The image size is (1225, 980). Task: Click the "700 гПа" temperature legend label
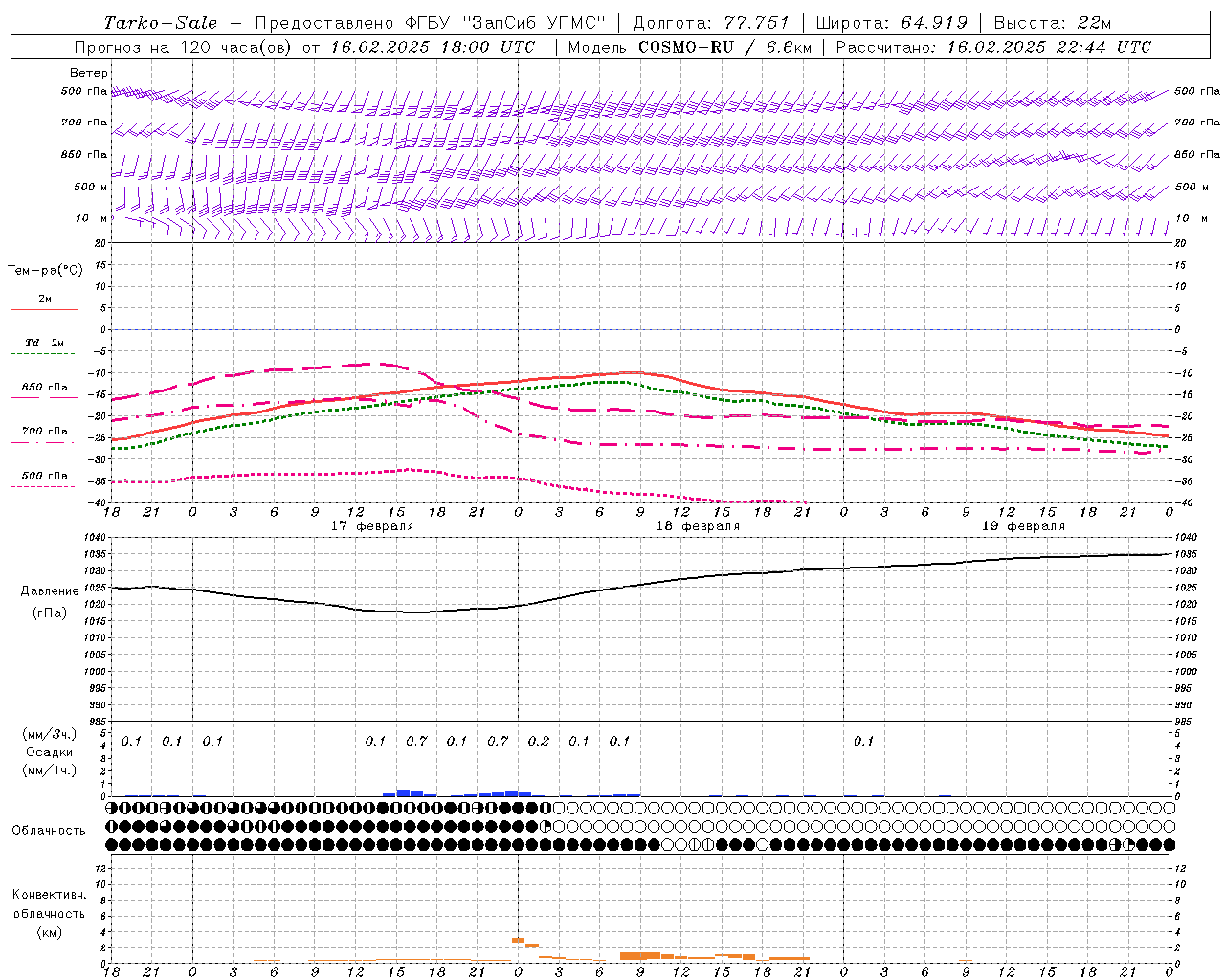click(x=45, y=431)
